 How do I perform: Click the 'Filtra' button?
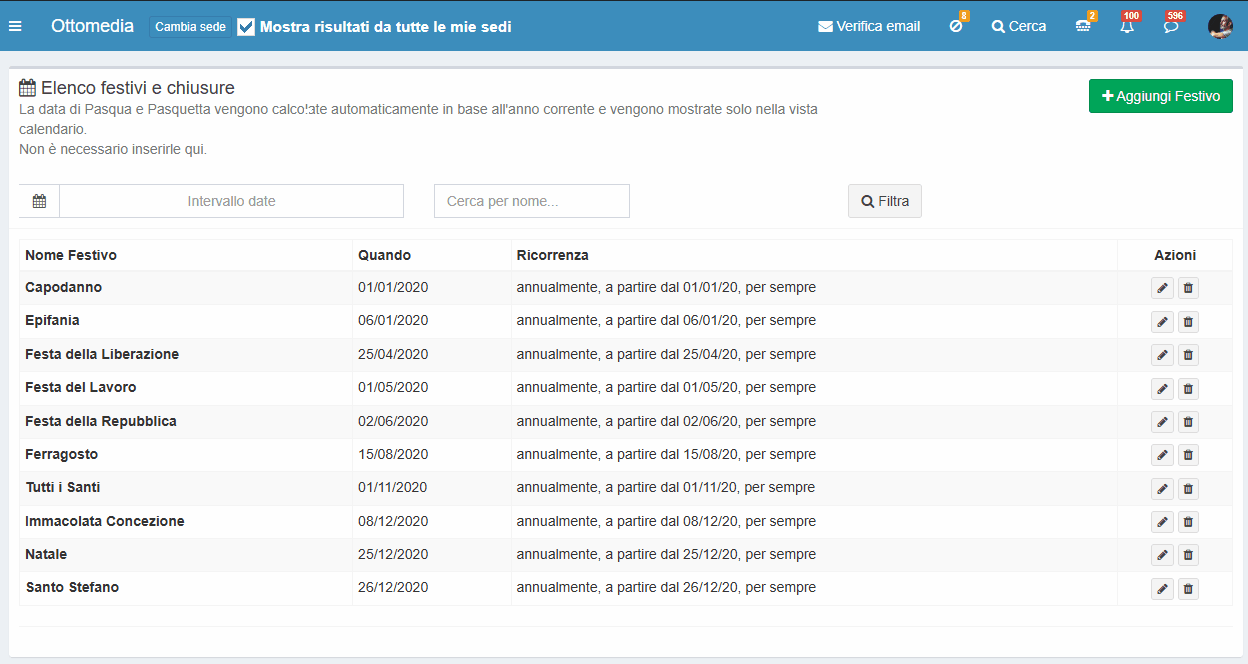[x=884, y=201]
